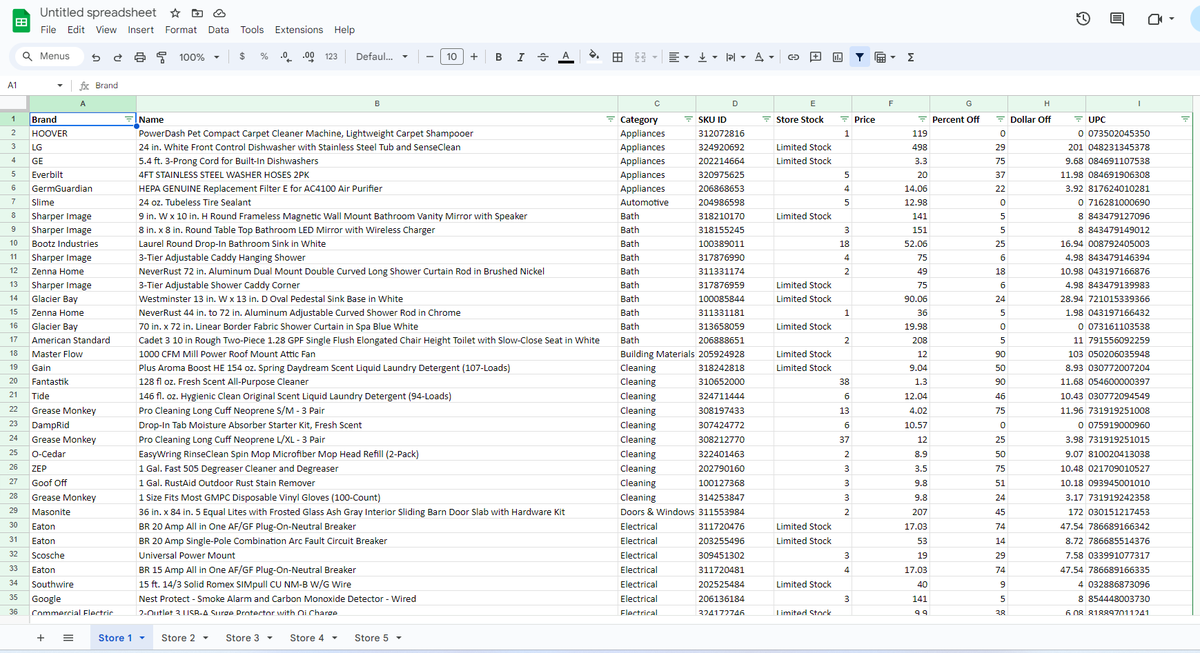The image size is (1200, 653).
Task: Insert a link
Action: point(793,57)
